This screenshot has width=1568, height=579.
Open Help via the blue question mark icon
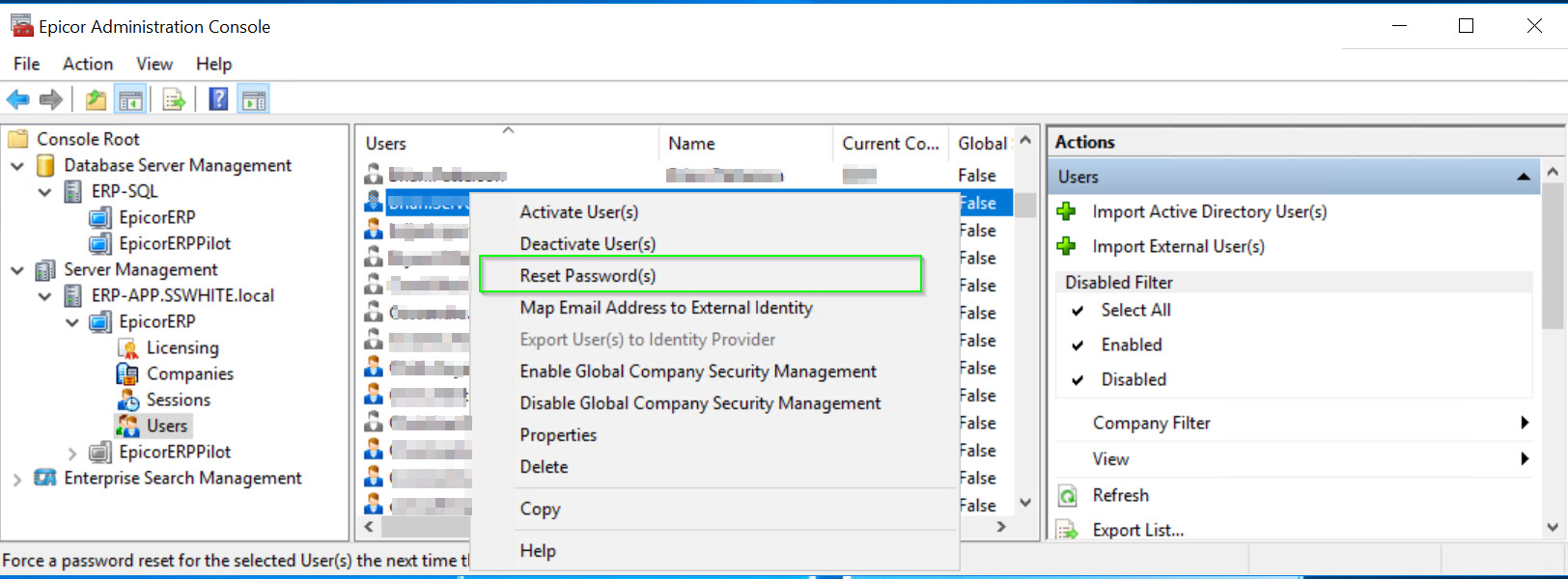tap(219, 98)
